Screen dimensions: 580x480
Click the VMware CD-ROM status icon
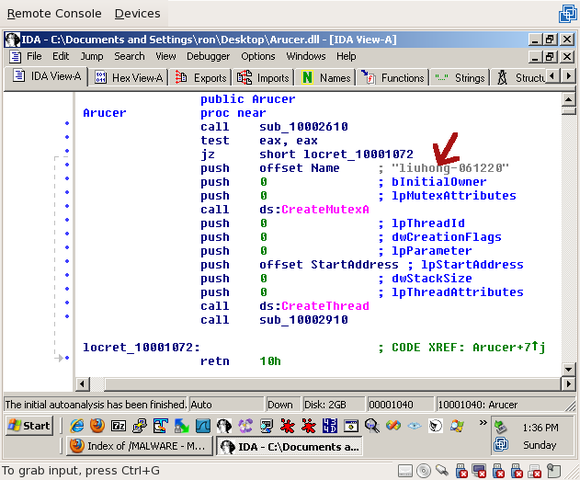coord(424,471)
